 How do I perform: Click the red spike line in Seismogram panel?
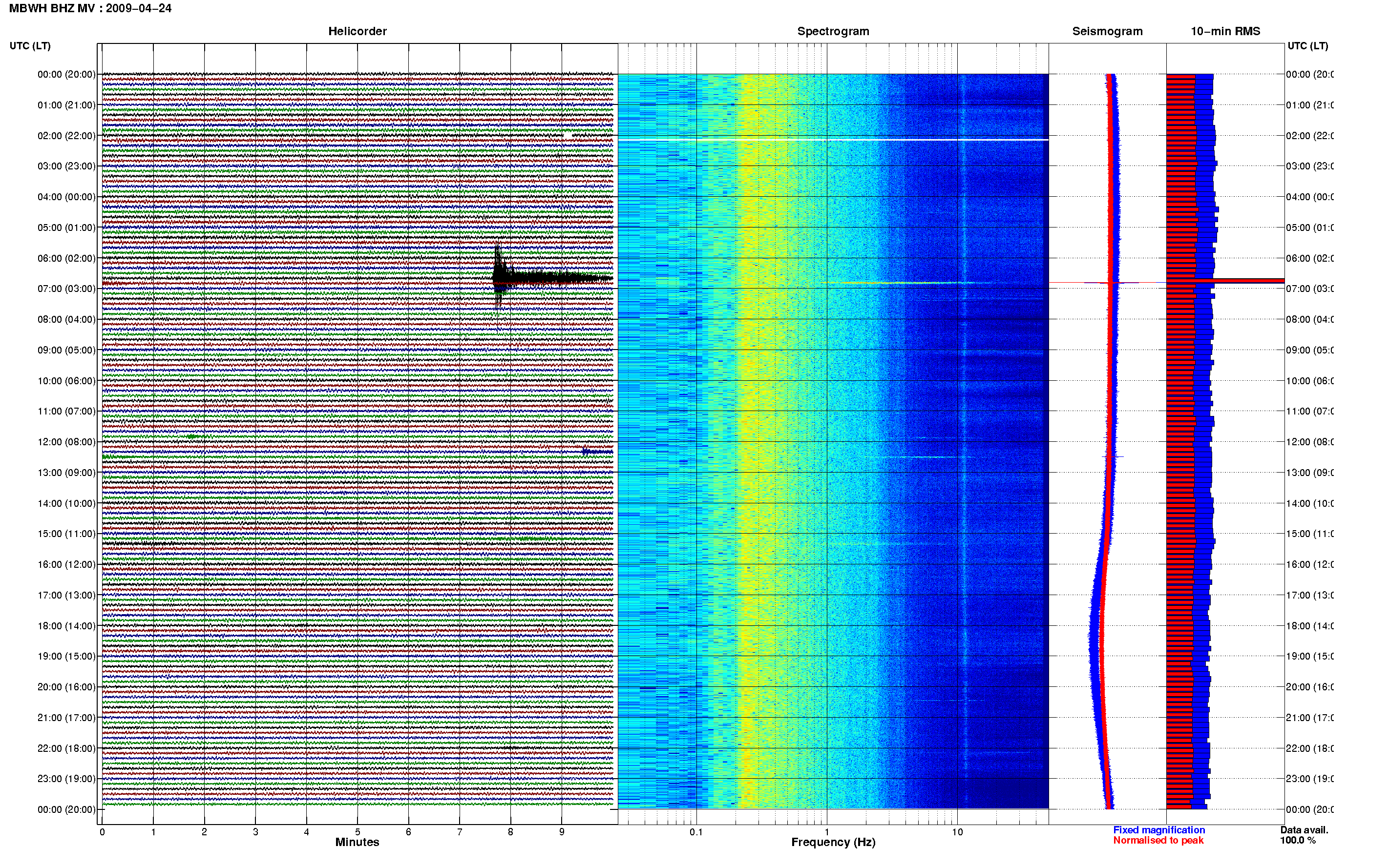(x=1107, y=283)
